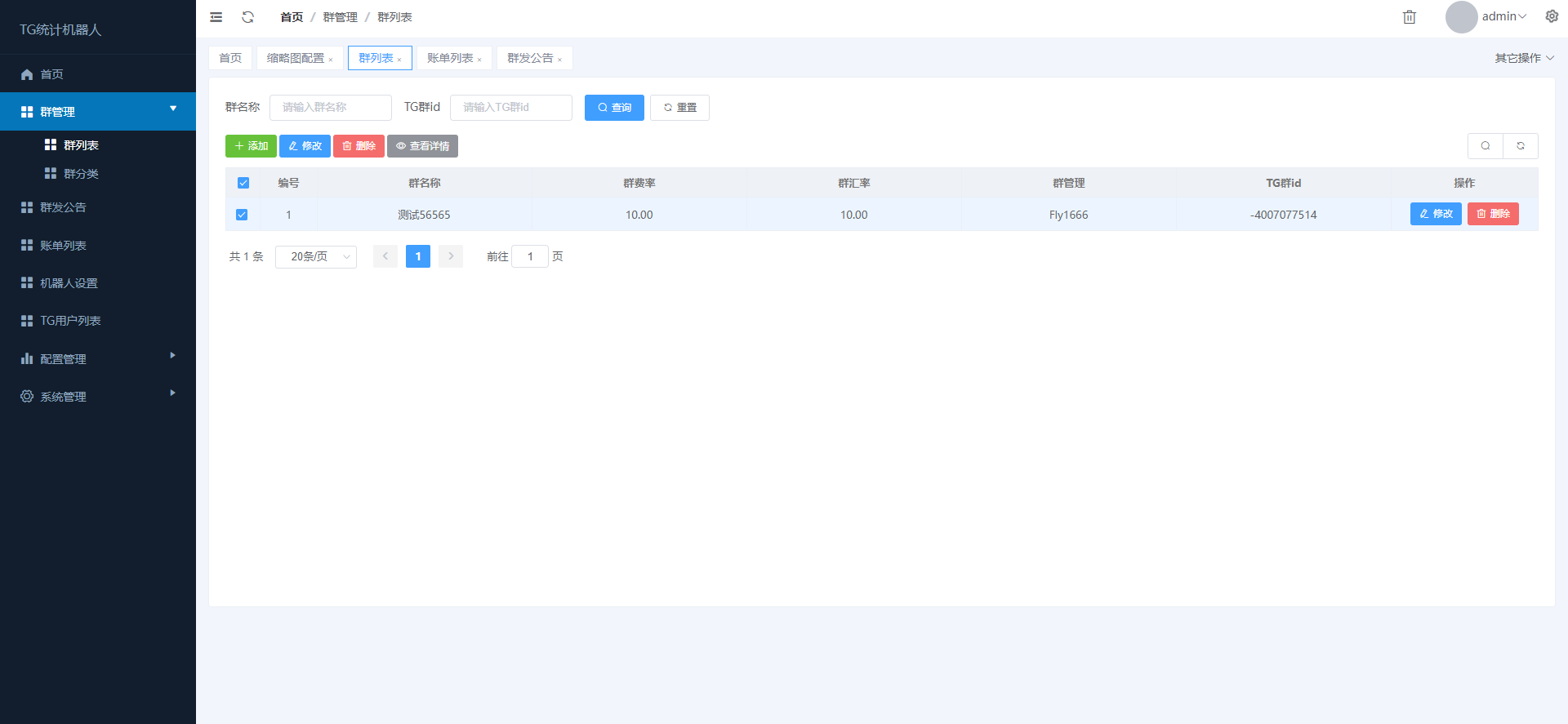The width and height of the screenshot is (1568, 724).
Task: Delete the 测试56565 row with 删除
Action: click(x=1493, y=214)
